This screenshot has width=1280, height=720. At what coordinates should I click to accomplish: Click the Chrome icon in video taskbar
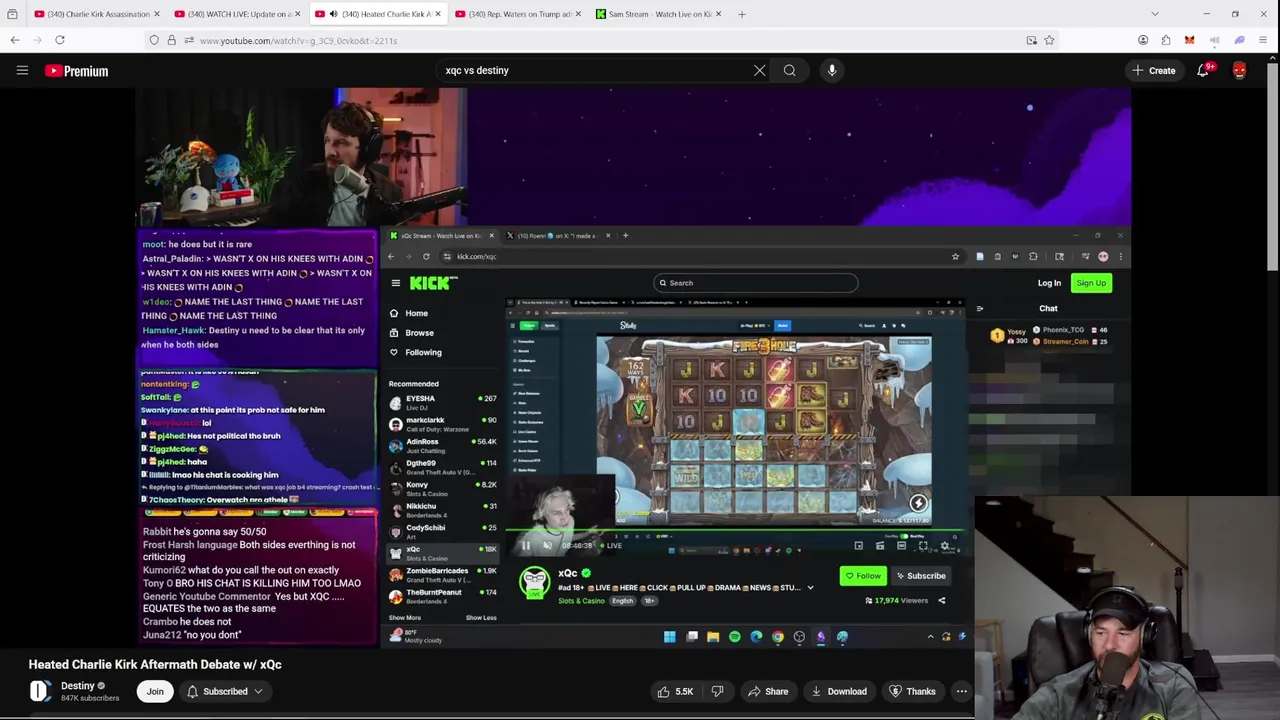[778, 637]
